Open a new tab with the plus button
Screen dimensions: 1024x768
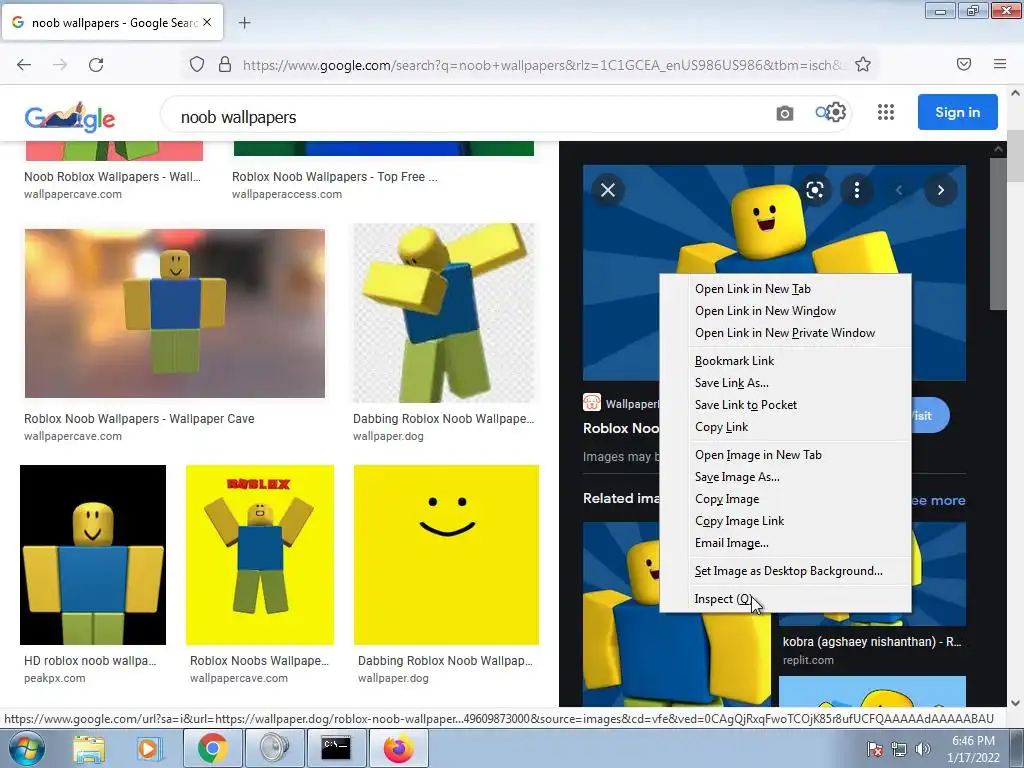tap(244, 23)
